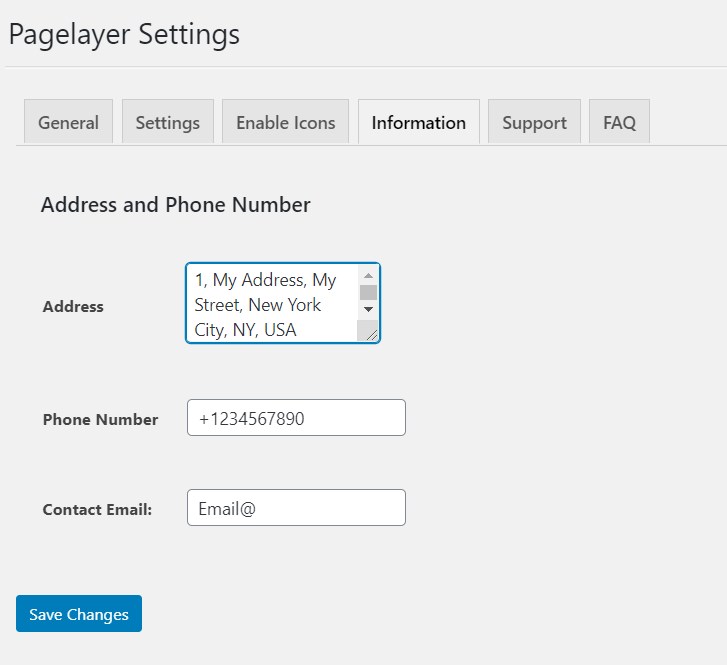Switch to the General tab
Screen dimensions: 727x665
click(x=68, y=123)
